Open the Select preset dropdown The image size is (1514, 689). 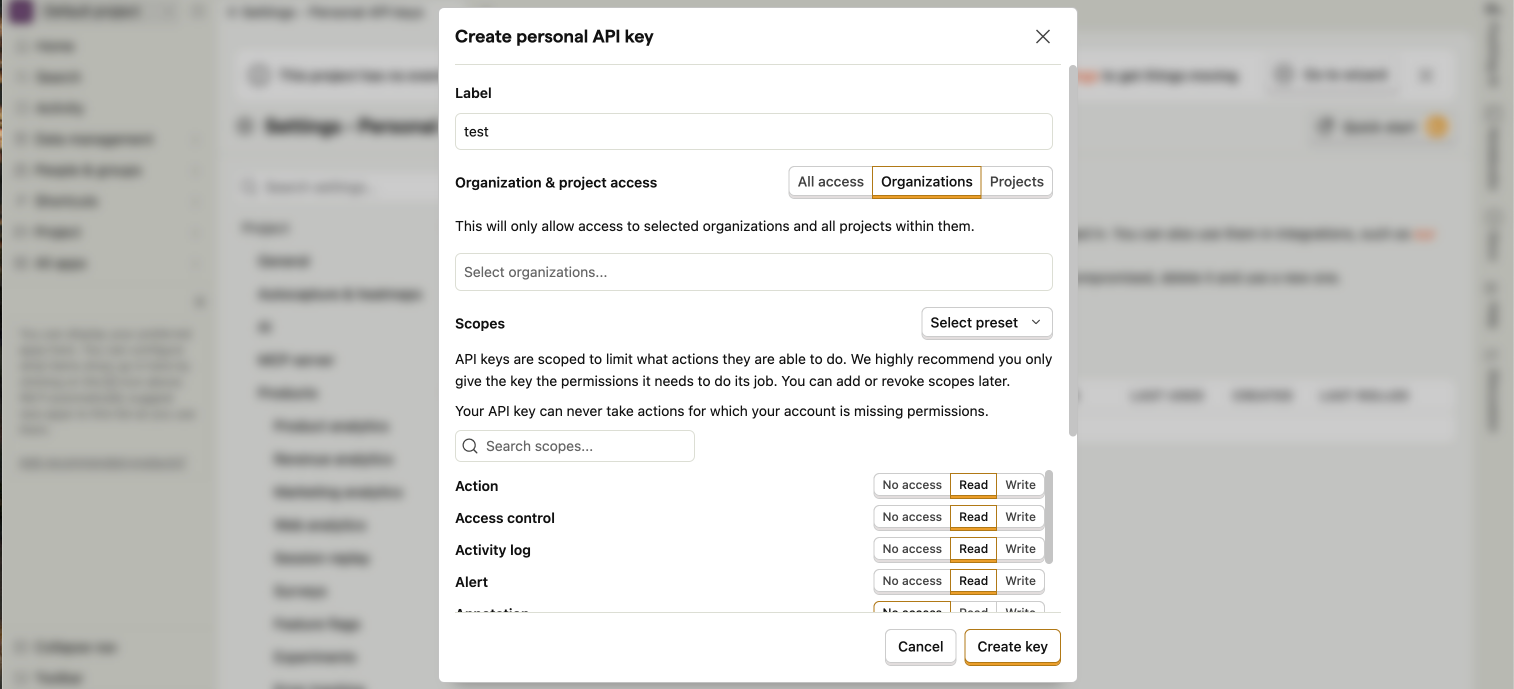coord(985,322)
